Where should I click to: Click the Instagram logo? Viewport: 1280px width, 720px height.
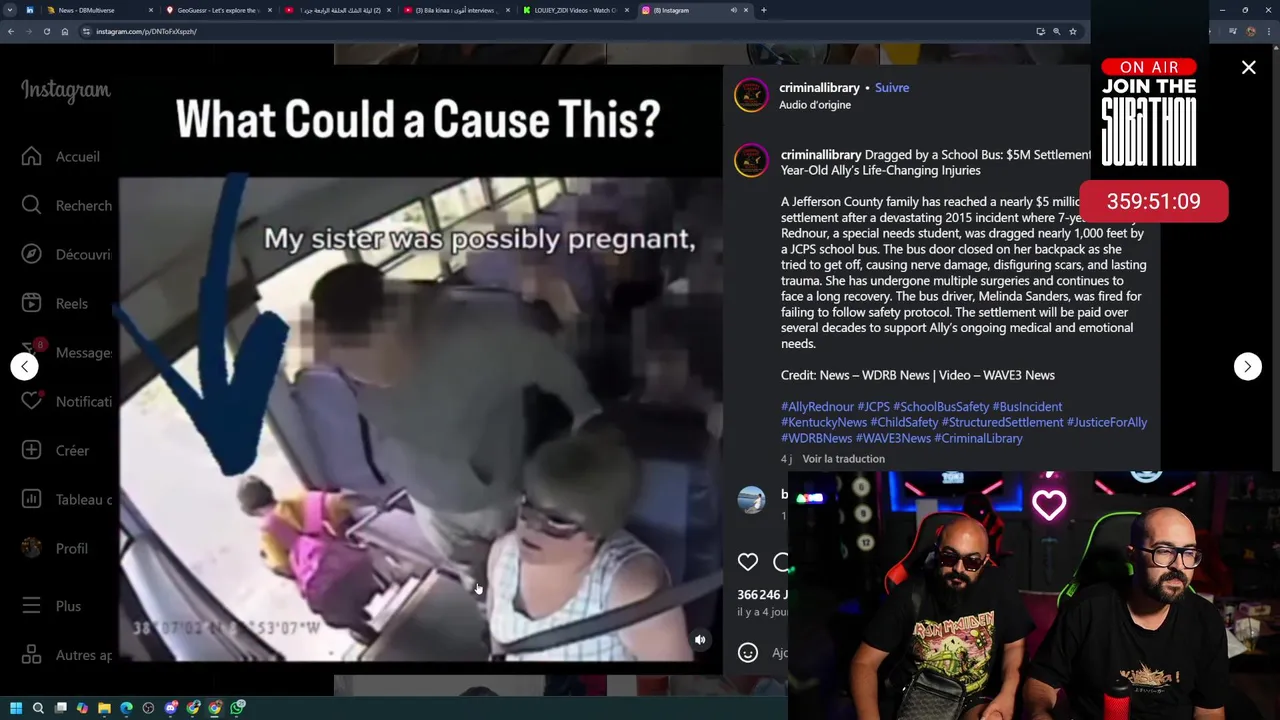[x=66, y=91]
